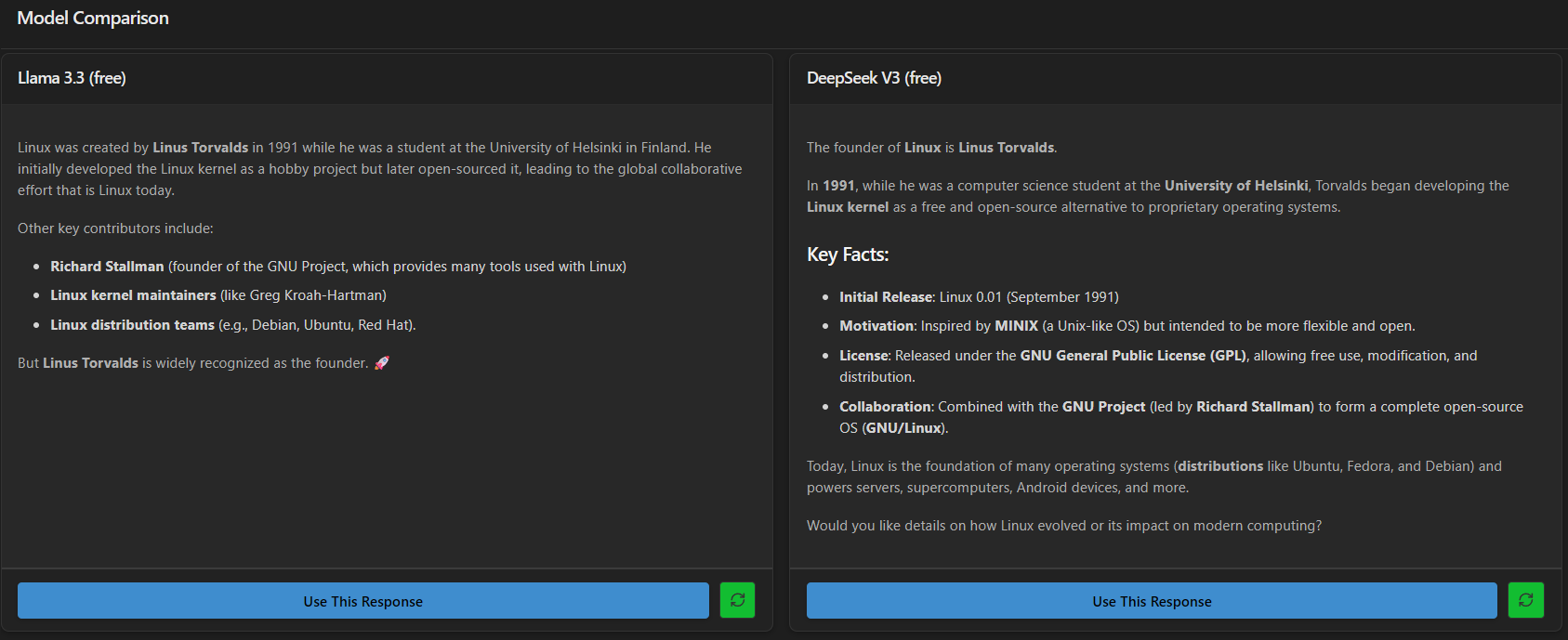The image size is (1568, 640).
Task: Click the Key Facts heading
Action: [848, 255]
